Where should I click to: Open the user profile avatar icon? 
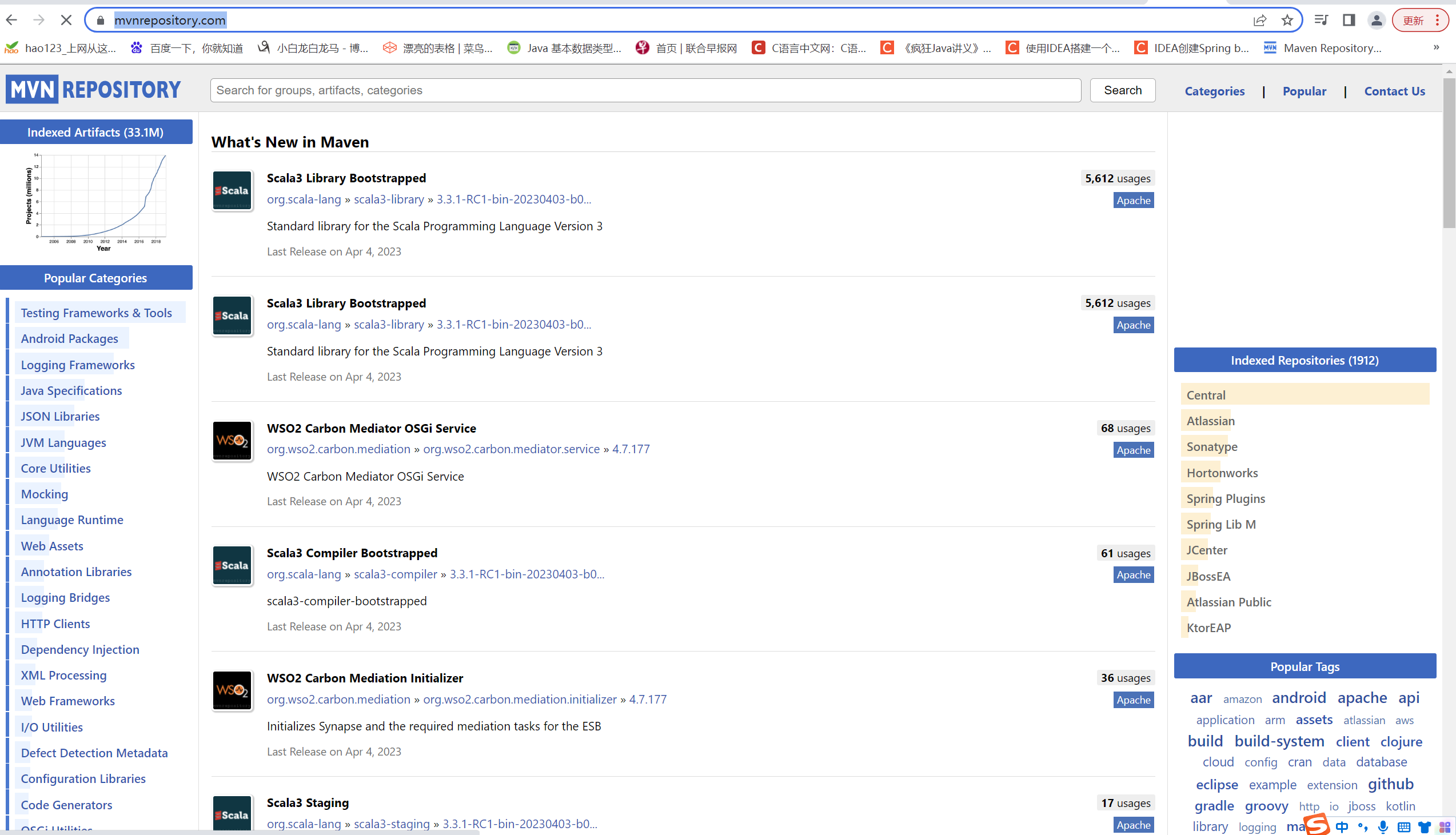[x=1376, y=20]
